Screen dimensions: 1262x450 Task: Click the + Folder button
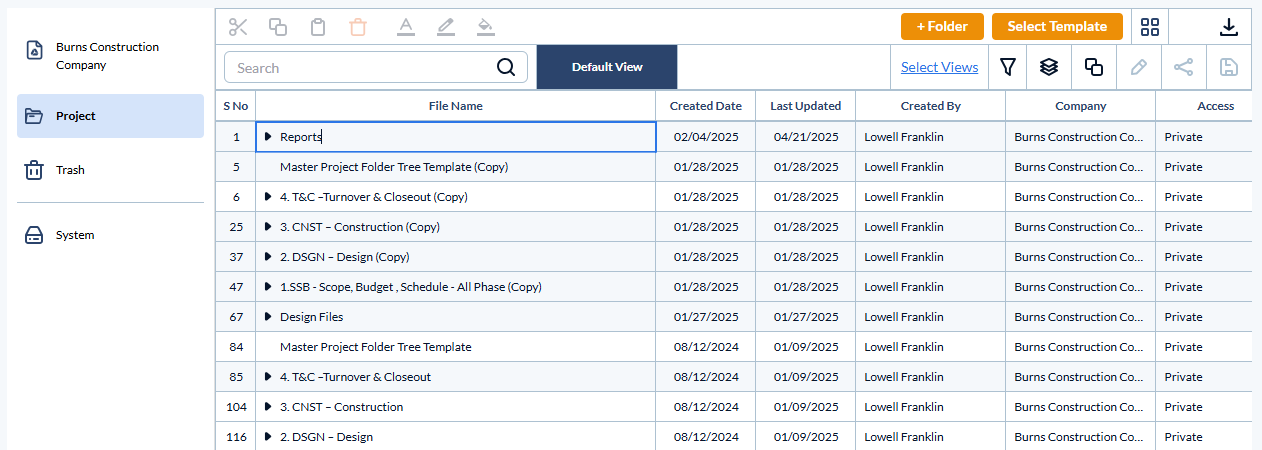(x=942, y=27)
